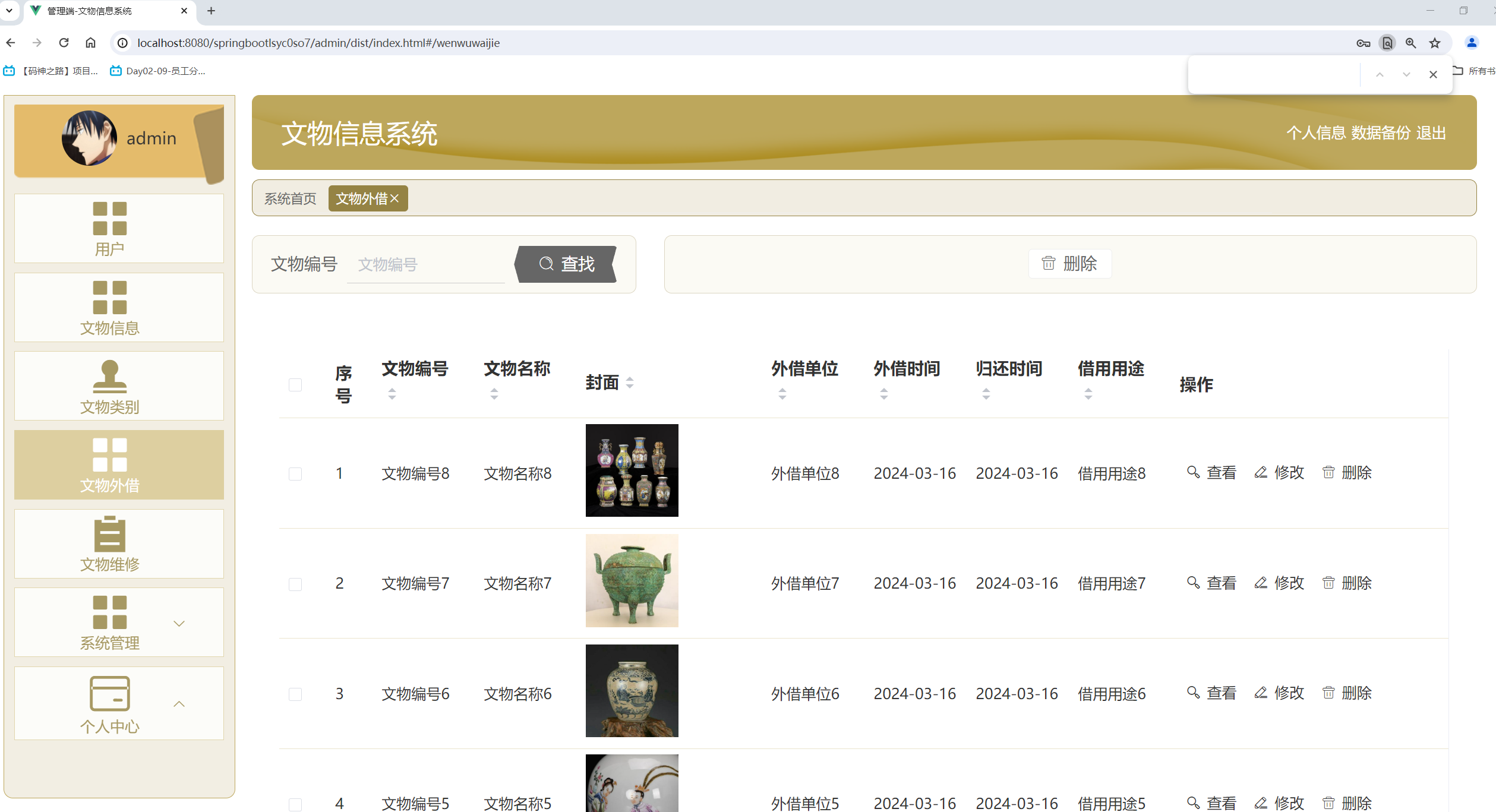1496x812 pixels.
Task: Collapse the 个人中心 chevron
Action: [179, 704]
